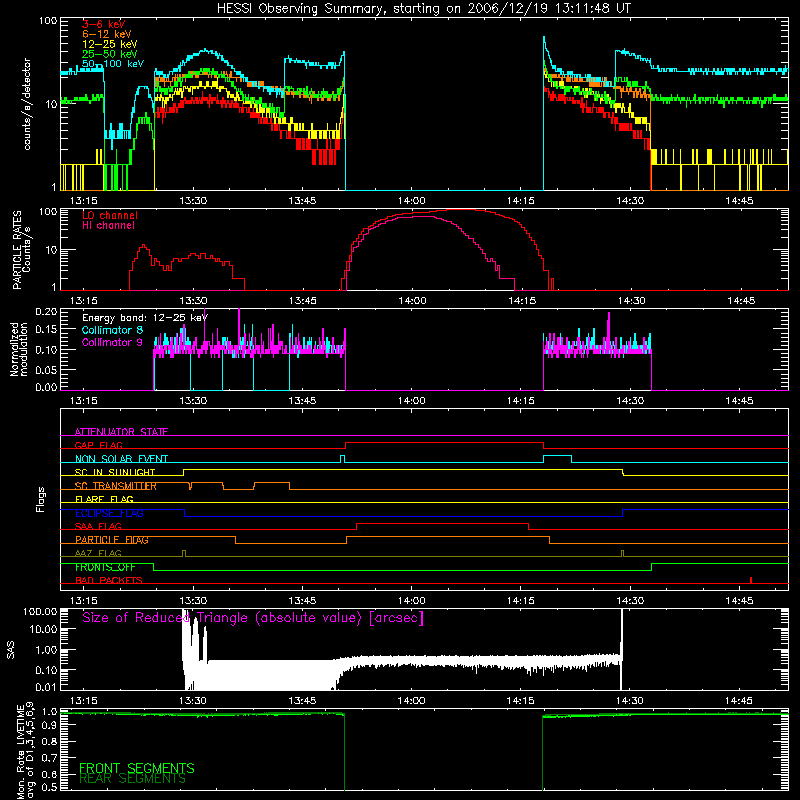Click the 'Size of Reduced Triangle' caption
The height and width of the screenshot is (800, 800).
point(253,618)
